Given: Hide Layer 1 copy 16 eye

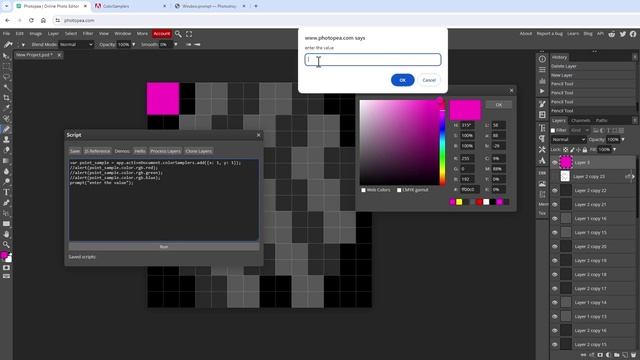Looking at the screenshot, I should coord(555,219).
